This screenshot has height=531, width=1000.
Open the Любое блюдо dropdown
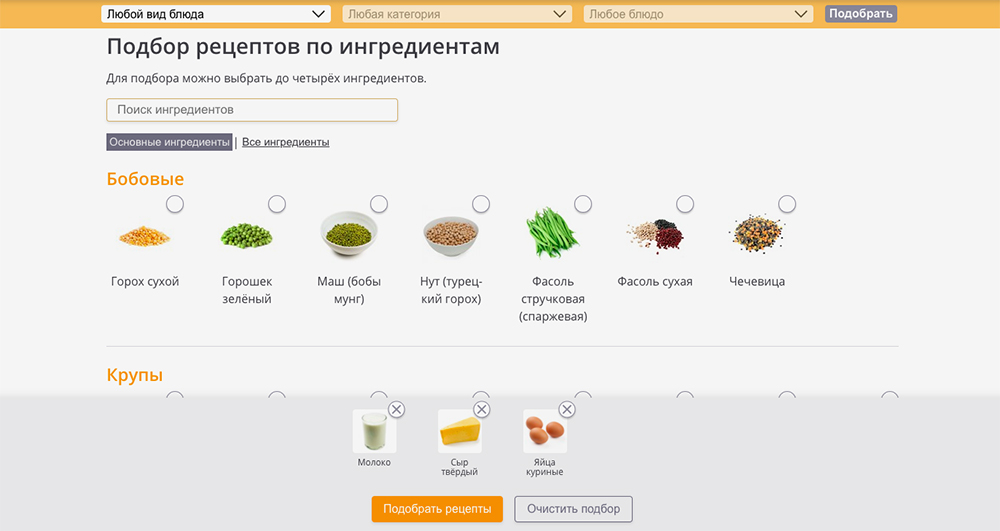point(698,14)
